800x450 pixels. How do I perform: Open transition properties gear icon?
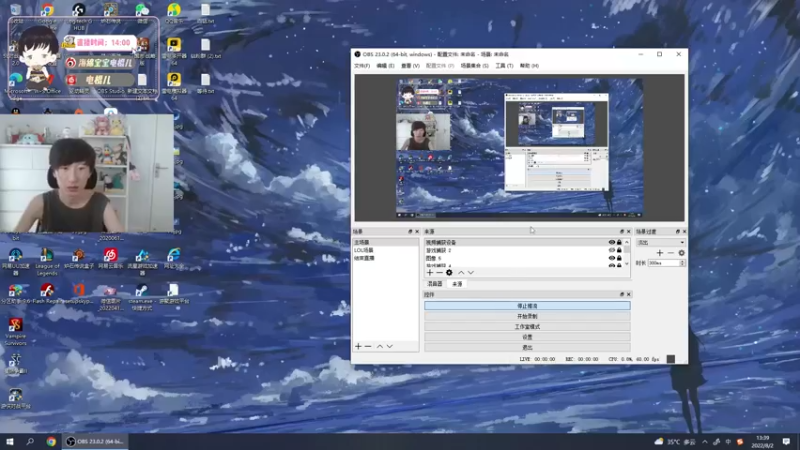coord(682,253)
